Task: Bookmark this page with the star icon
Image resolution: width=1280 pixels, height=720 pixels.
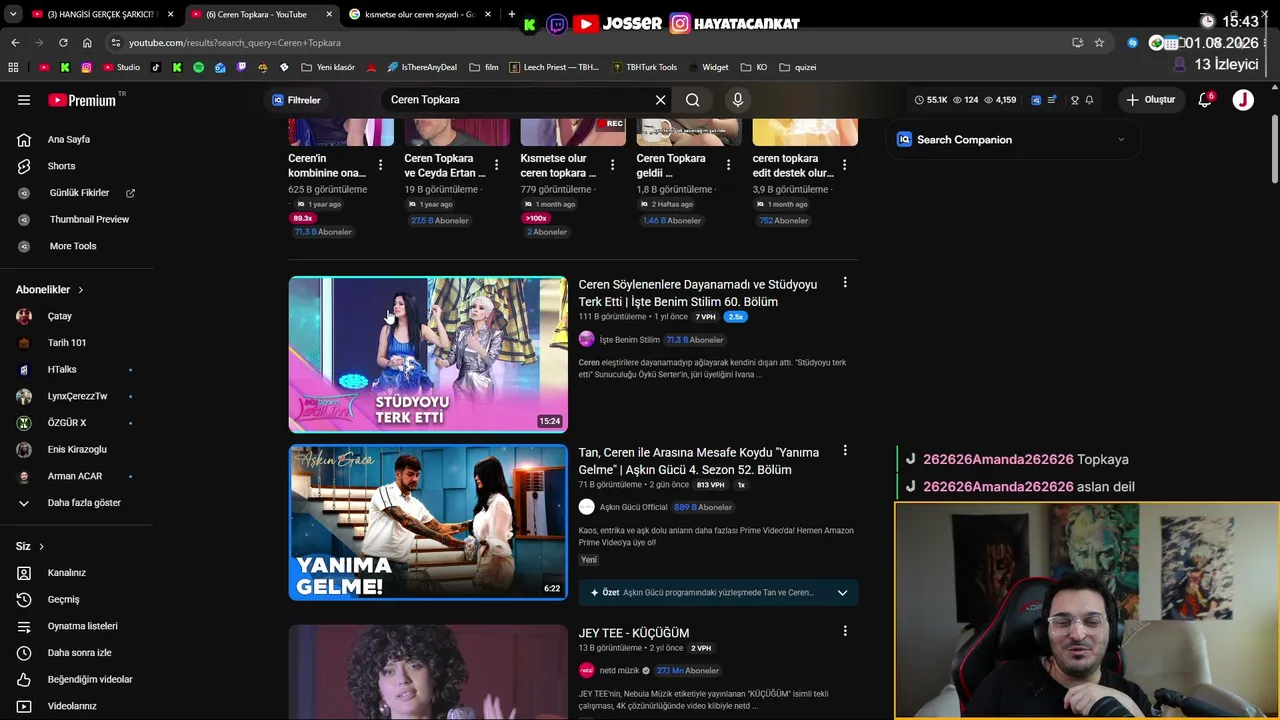Action: click(1099, 43)
